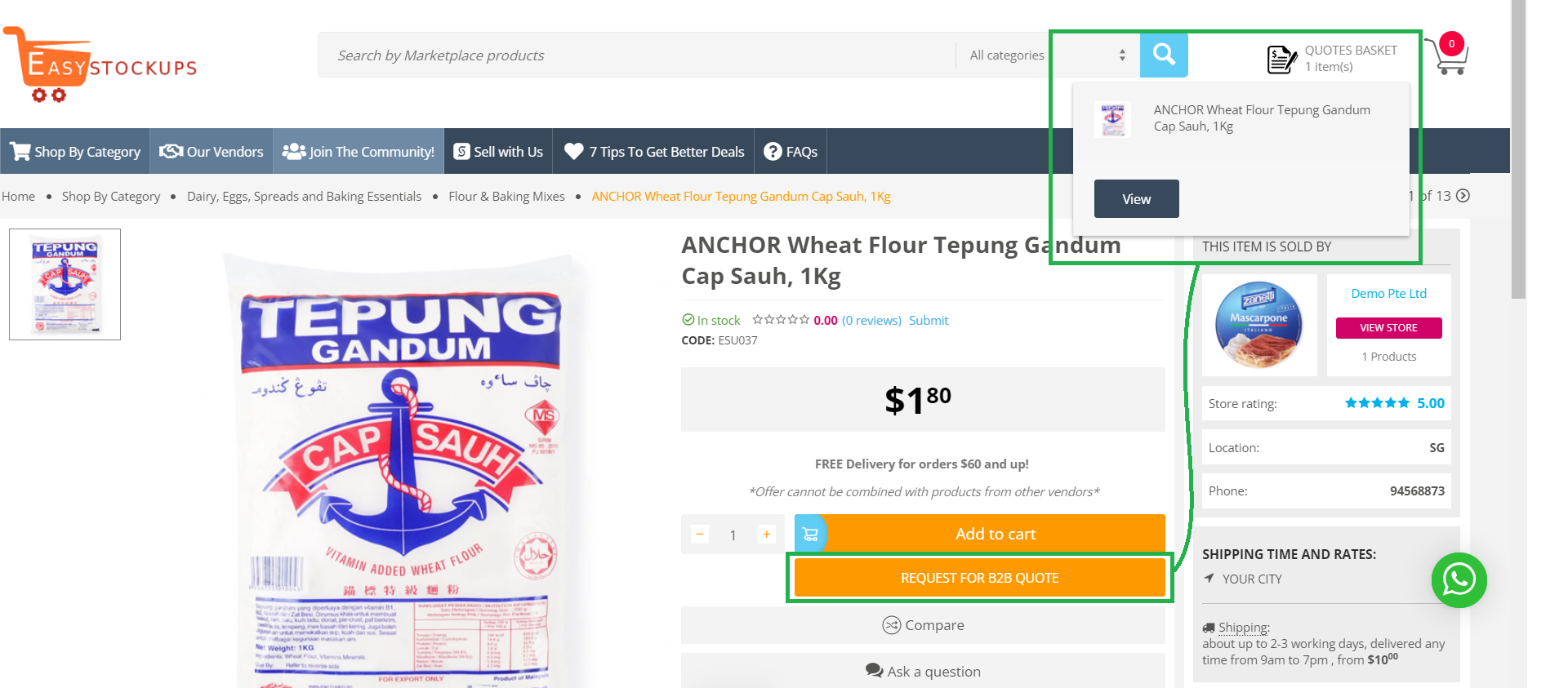Click Request for B2B Quote button
Viewport: 1568px width, 688px height.
pos(979,578)
